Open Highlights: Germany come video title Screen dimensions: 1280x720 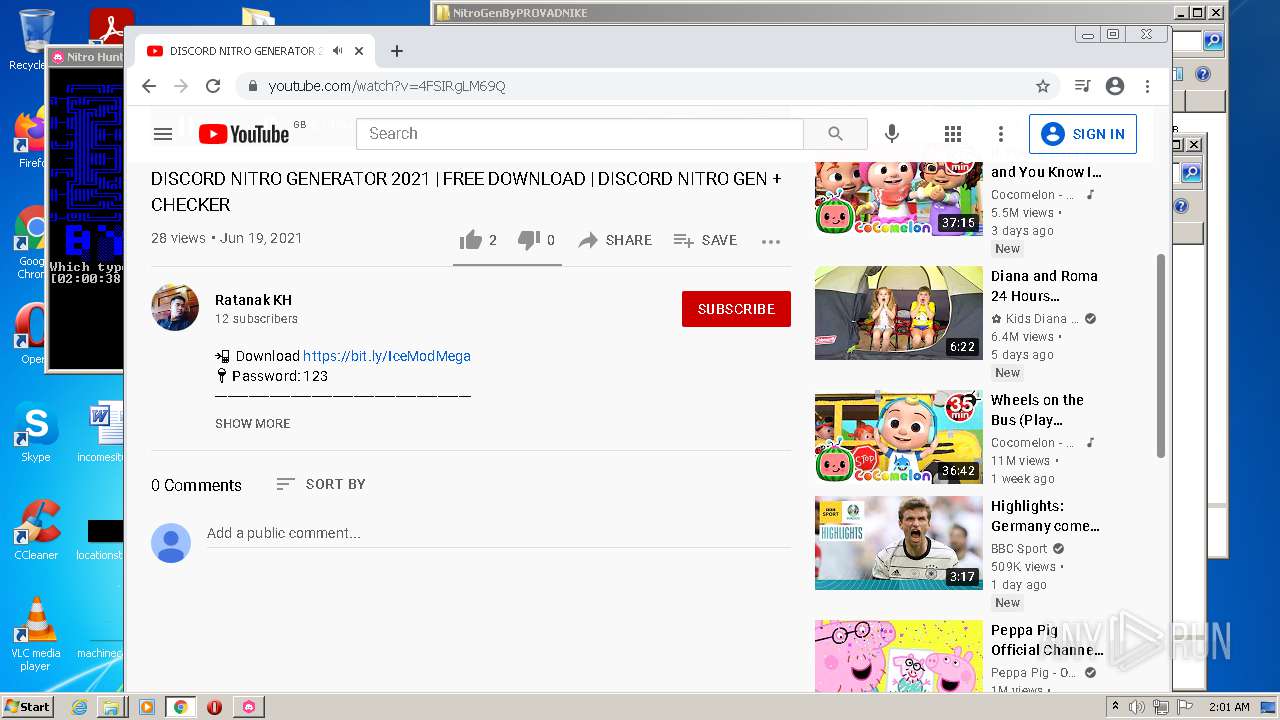(1045, 516)
